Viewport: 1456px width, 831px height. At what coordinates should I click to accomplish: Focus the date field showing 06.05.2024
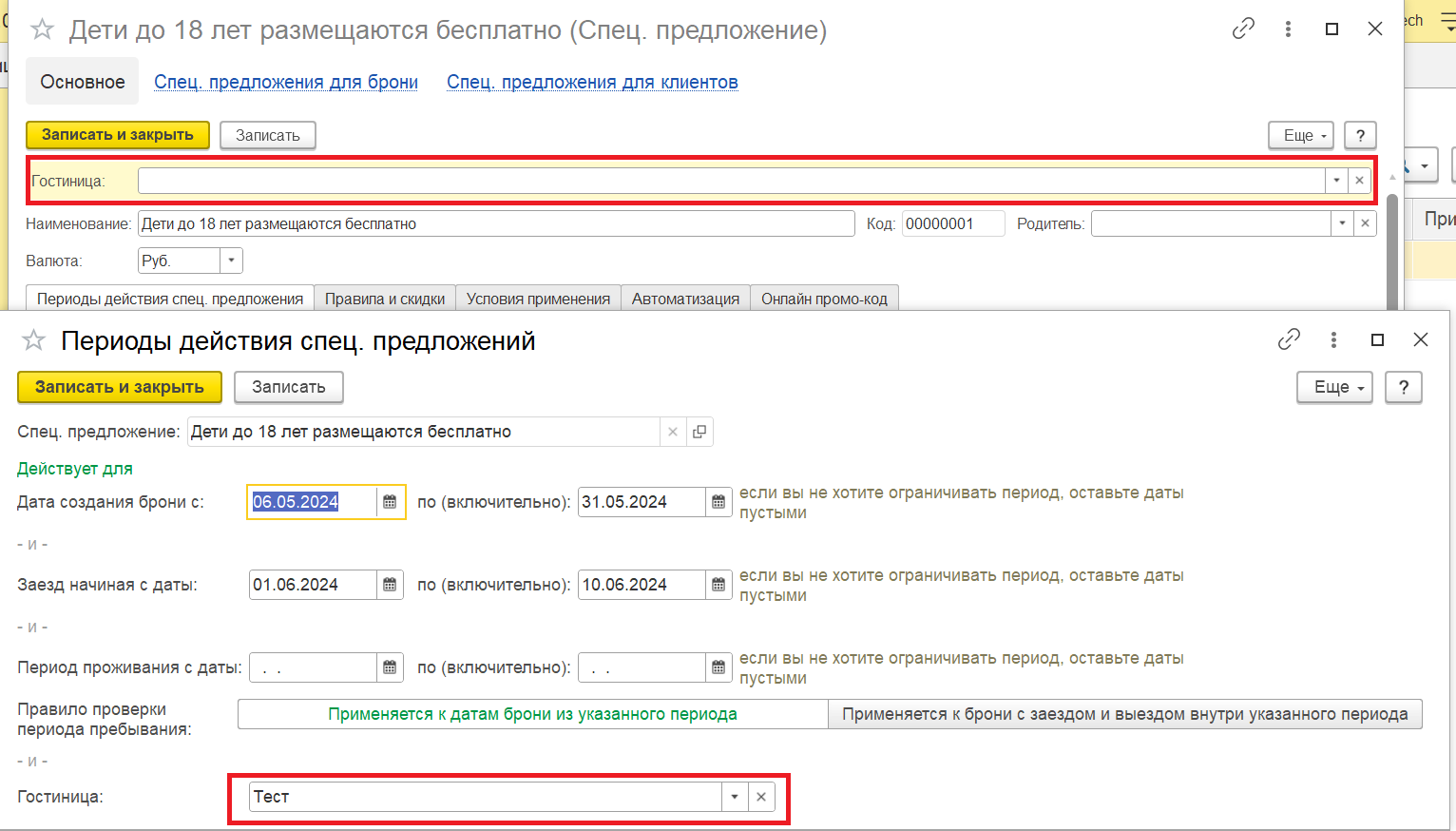tap(314, 502)
